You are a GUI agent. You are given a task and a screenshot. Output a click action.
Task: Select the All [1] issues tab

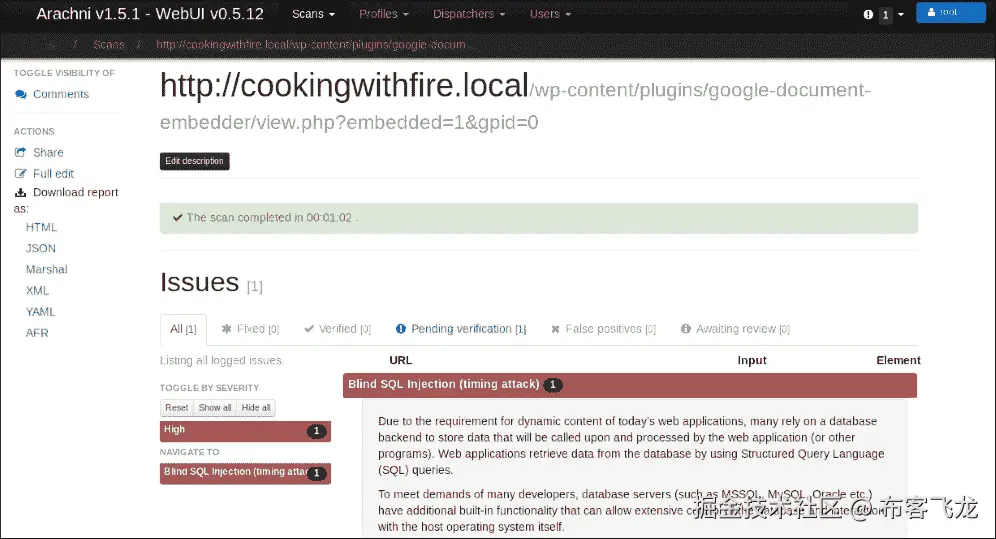point(183,329)
